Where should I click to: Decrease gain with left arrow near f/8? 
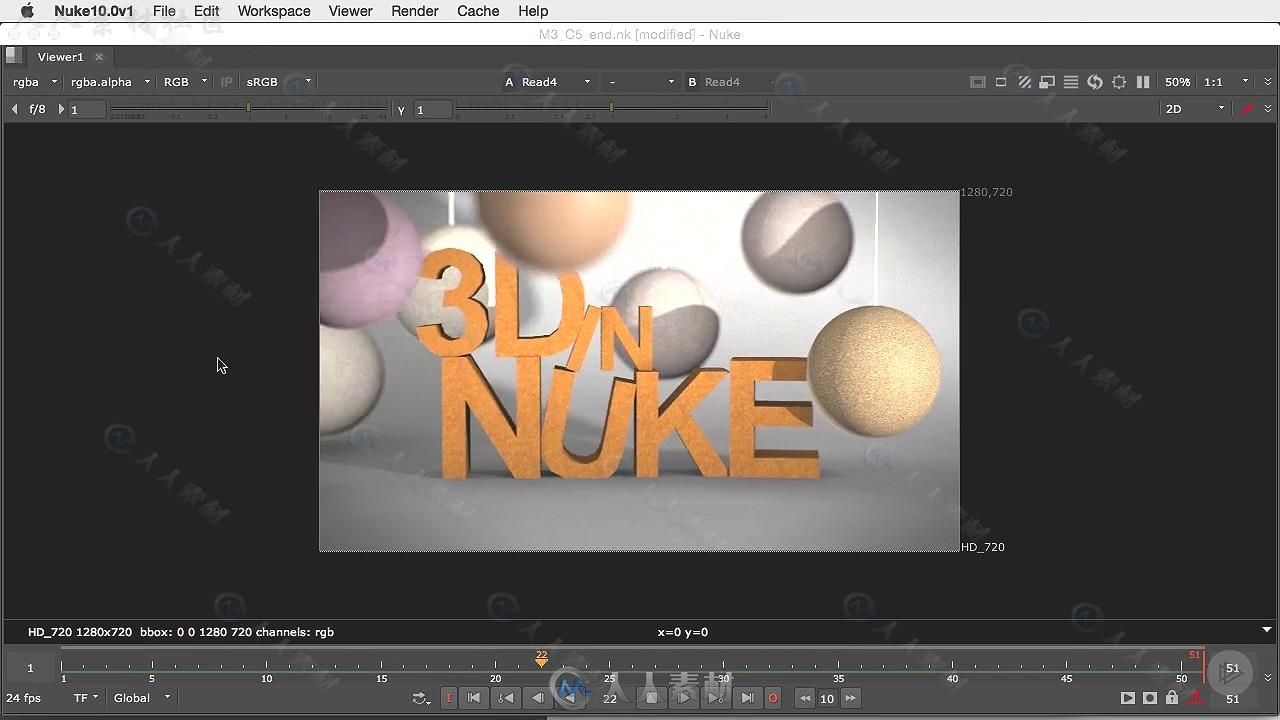click(14, 109)
